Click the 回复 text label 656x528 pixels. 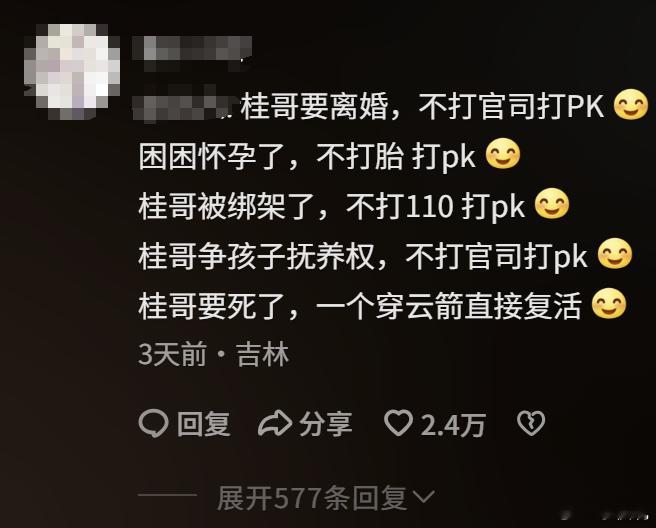point(203,424)
